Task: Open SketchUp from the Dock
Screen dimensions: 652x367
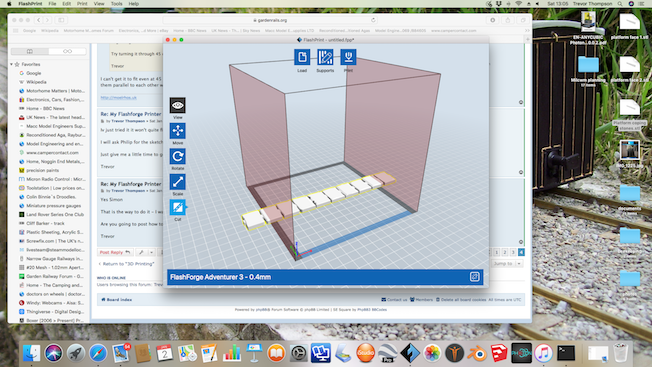Action: pyautogui.click(x=499, y=353)
